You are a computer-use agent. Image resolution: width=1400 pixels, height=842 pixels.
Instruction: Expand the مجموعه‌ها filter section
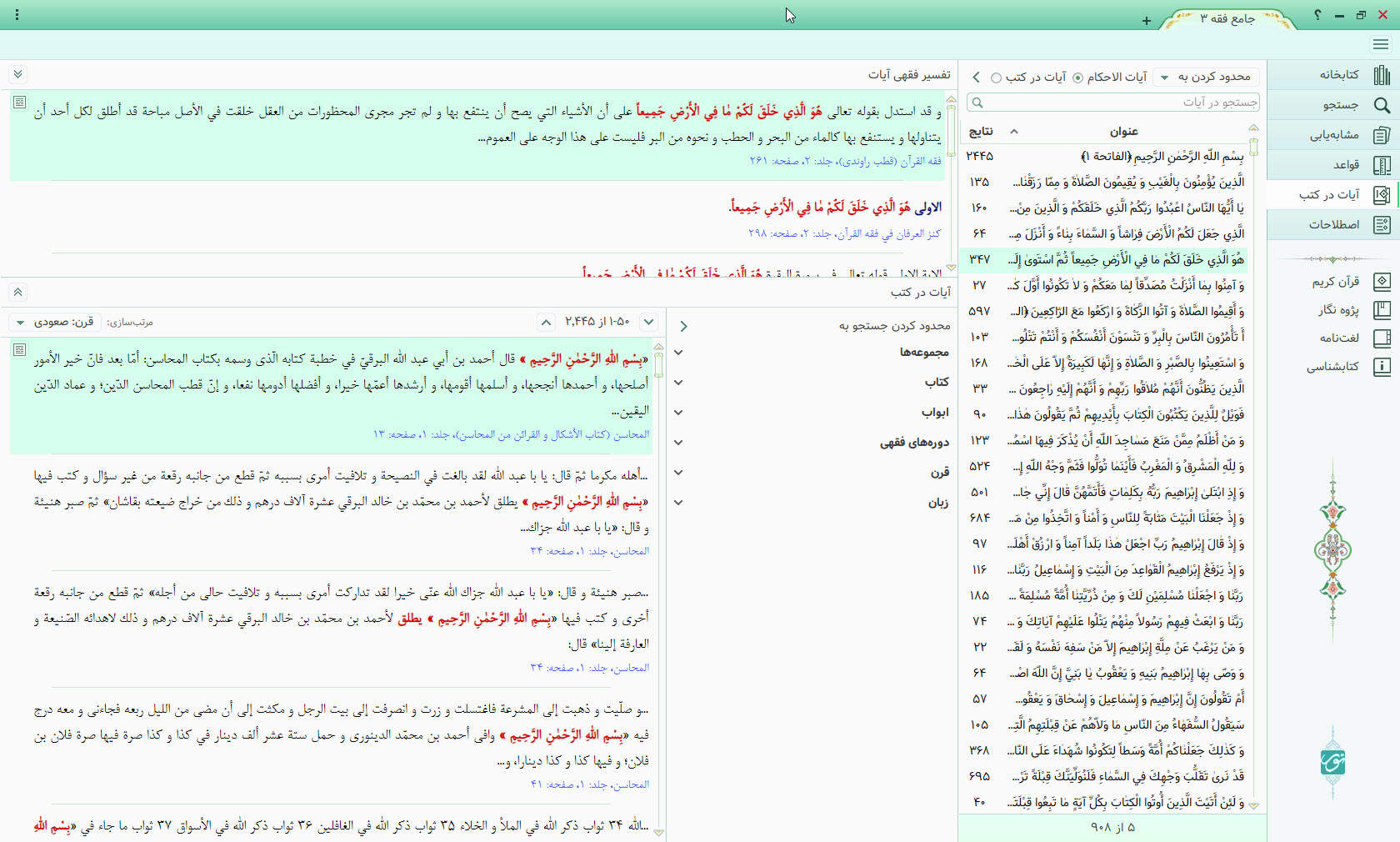pyautogui.click(x=678, y=353)
